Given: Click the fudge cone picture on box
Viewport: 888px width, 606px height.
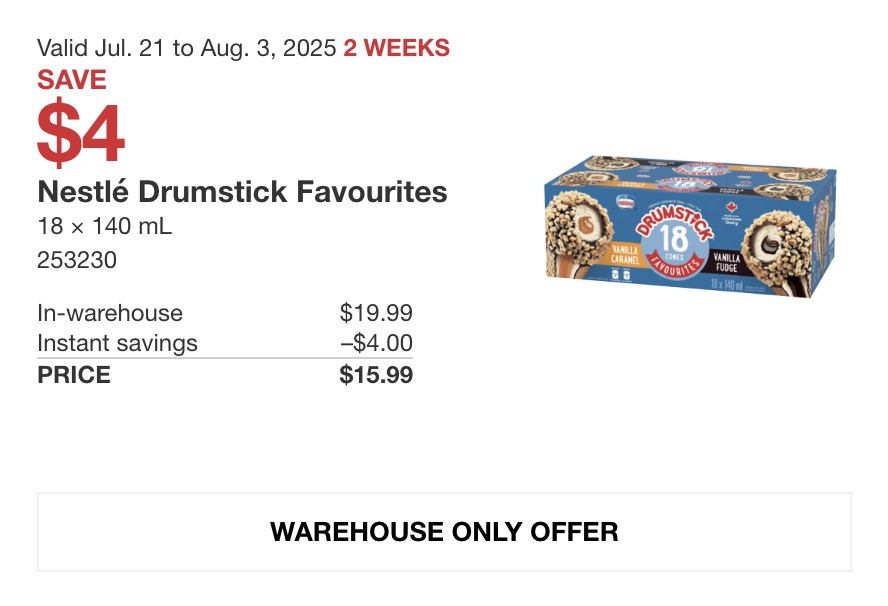Looking at the screenshot, I should pyautogui.click(x=777, y=252).
